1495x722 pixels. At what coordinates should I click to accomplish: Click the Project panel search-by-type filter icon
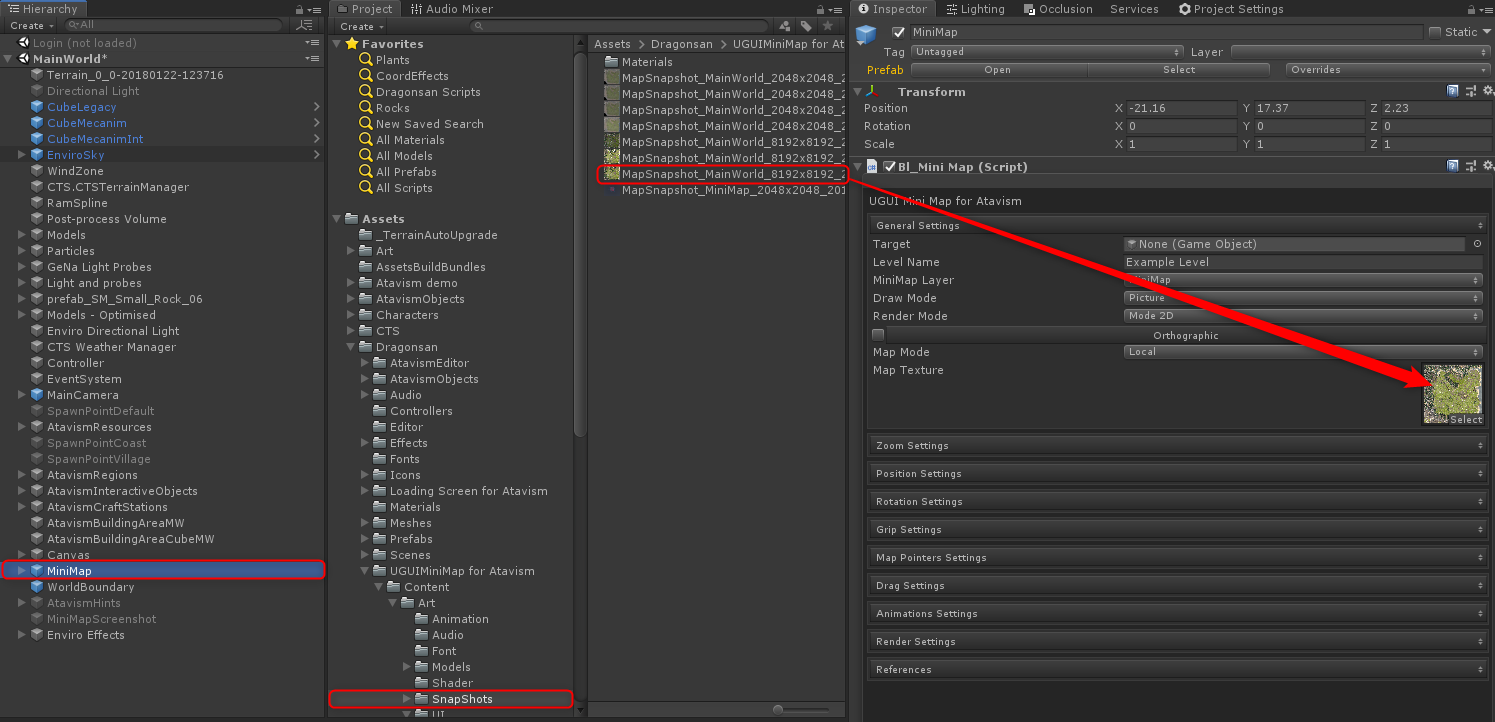[x=785, y=26]
